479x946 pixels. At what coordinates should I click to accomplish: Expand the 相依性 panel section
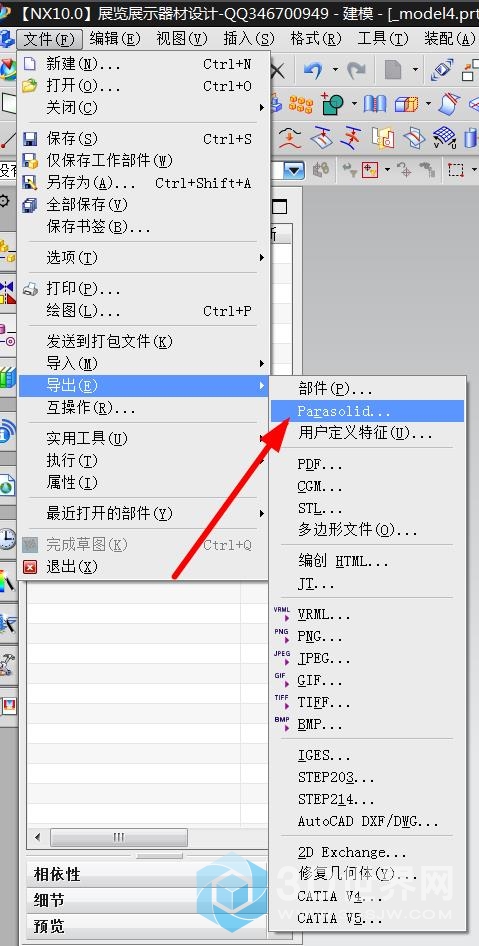coord(147,874)
